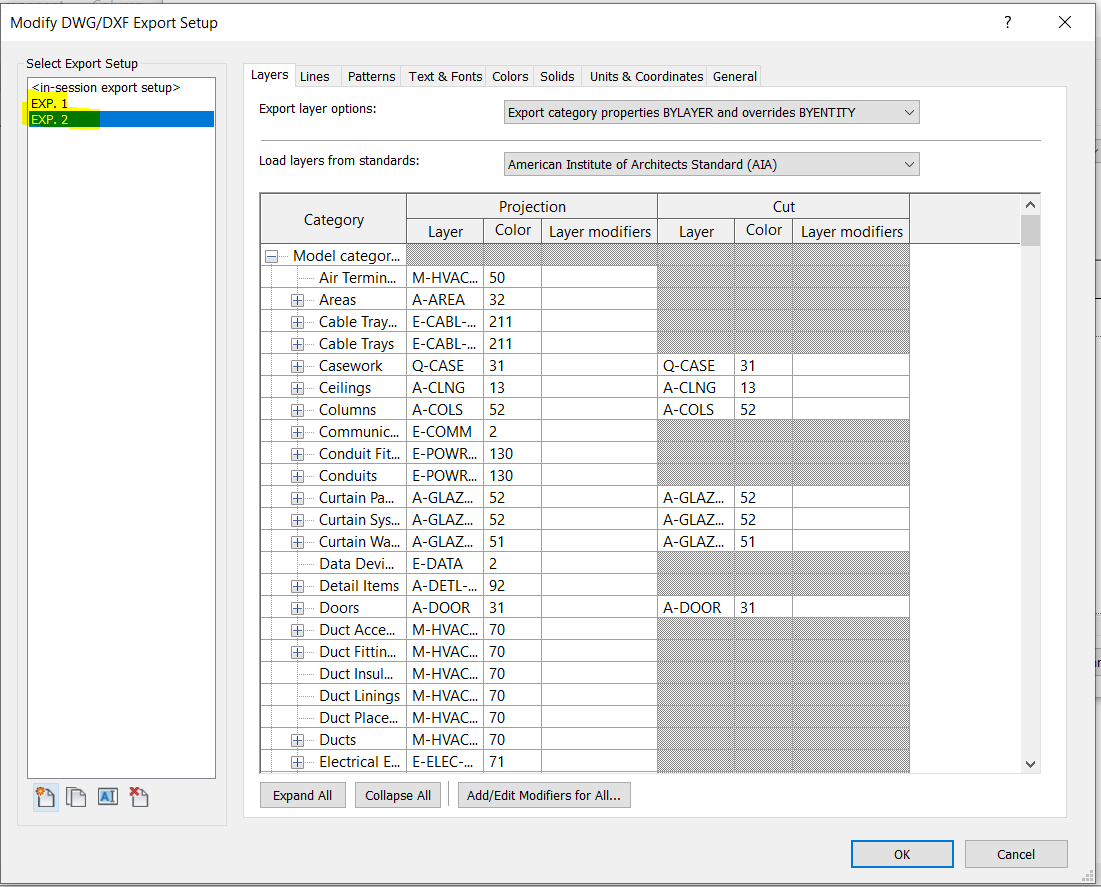The height and width of the screenshot is (887, 1101).
Task: Open the General tab
Action: click(x=734, y=75)
